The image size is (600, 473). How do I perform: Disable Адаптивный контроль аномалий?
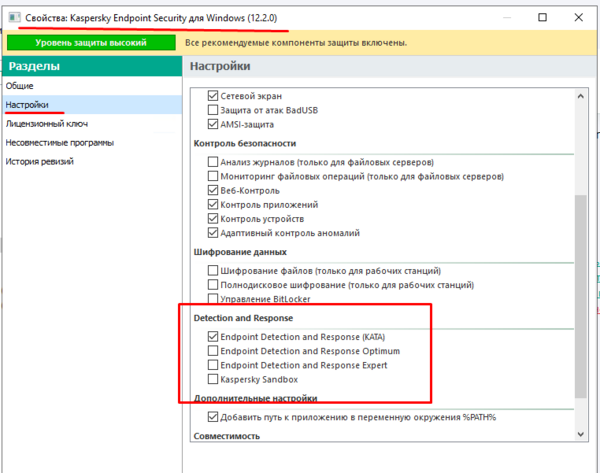[x=213, y=233]
